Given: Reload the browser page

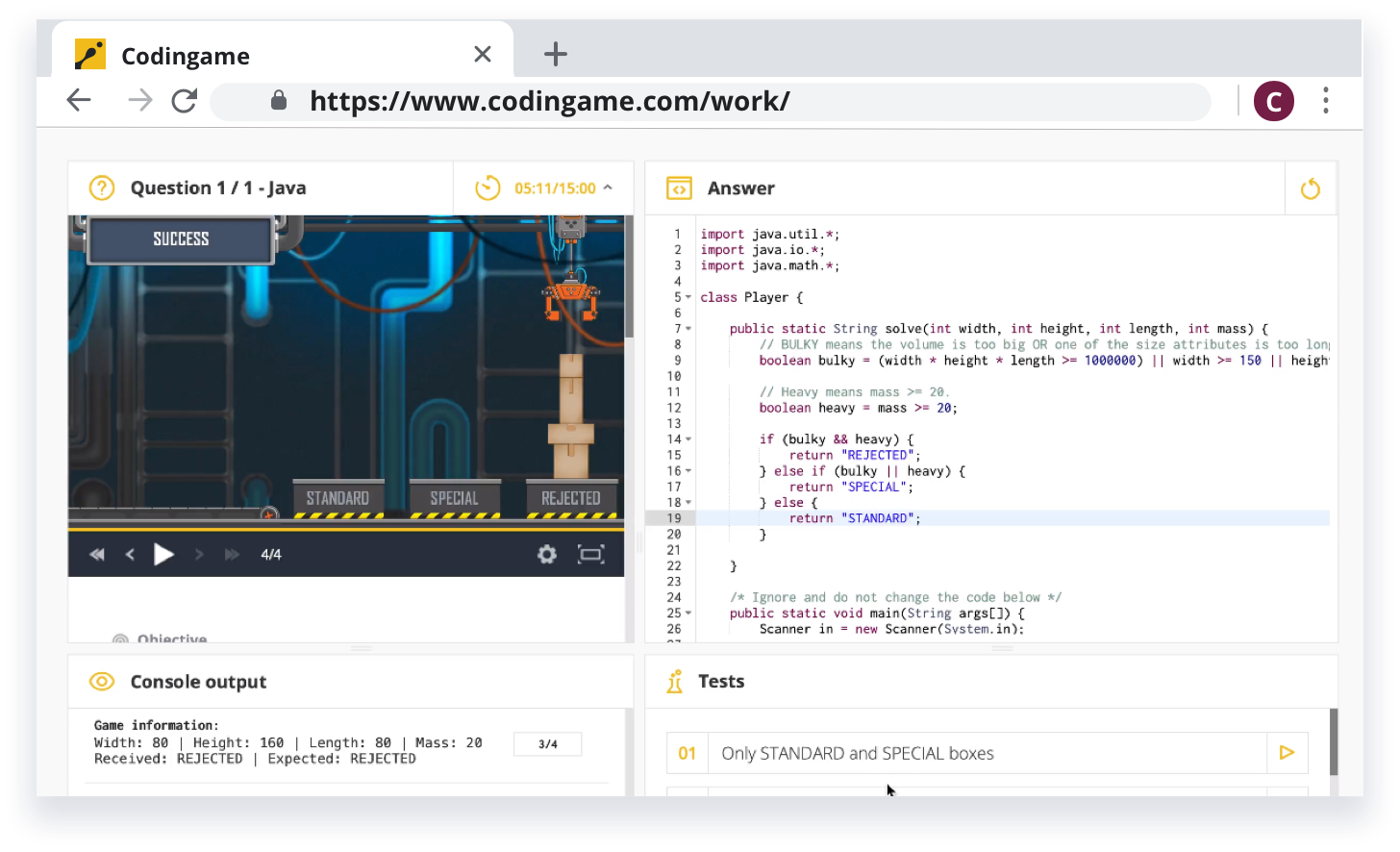Looking at the screenshot, I should (x=184, y=101).
